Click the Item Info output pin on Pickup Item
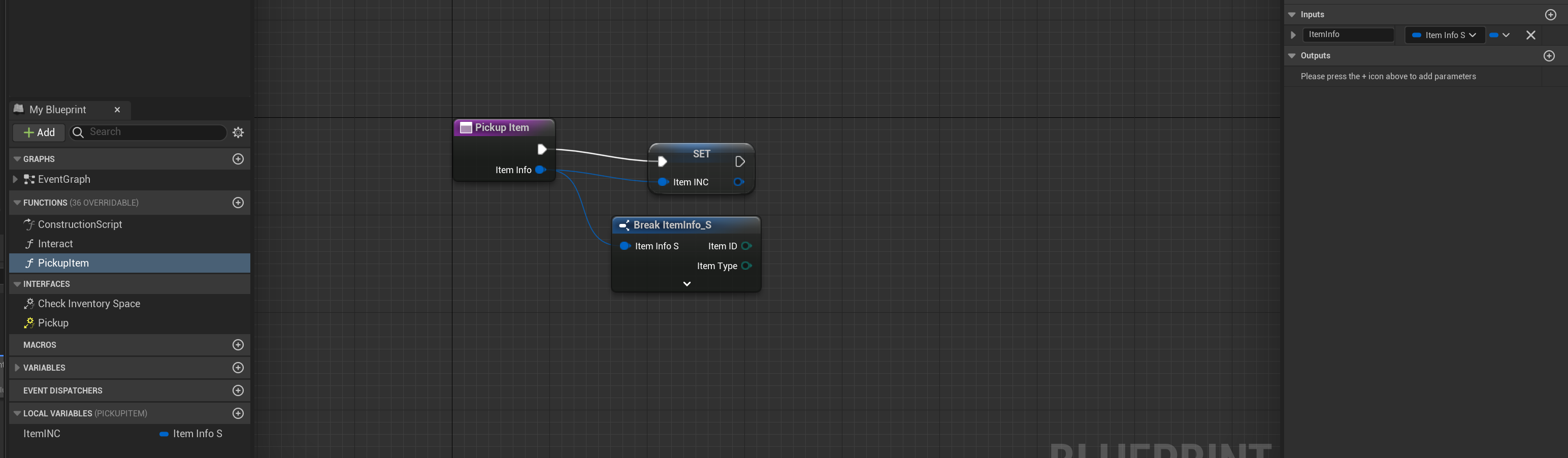Screen dimensions: 1568x458 pos(540,170)
